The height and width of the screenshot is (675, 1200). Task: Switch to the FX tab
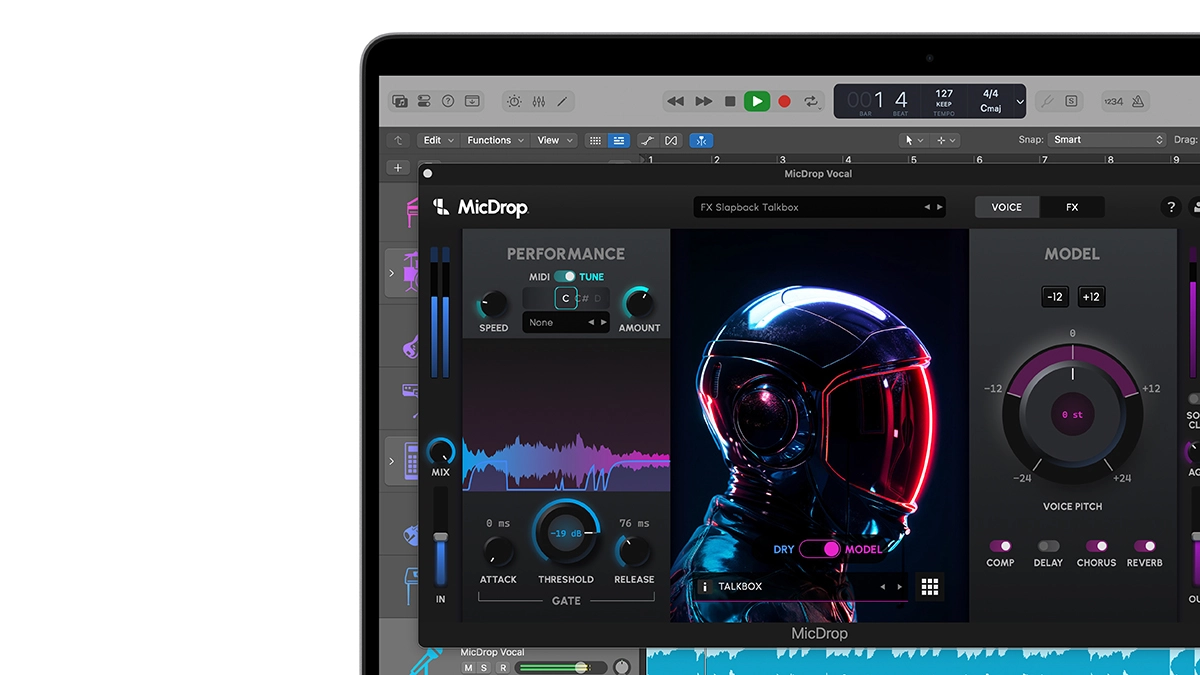pyautogui.click(x=1072, y=207)
